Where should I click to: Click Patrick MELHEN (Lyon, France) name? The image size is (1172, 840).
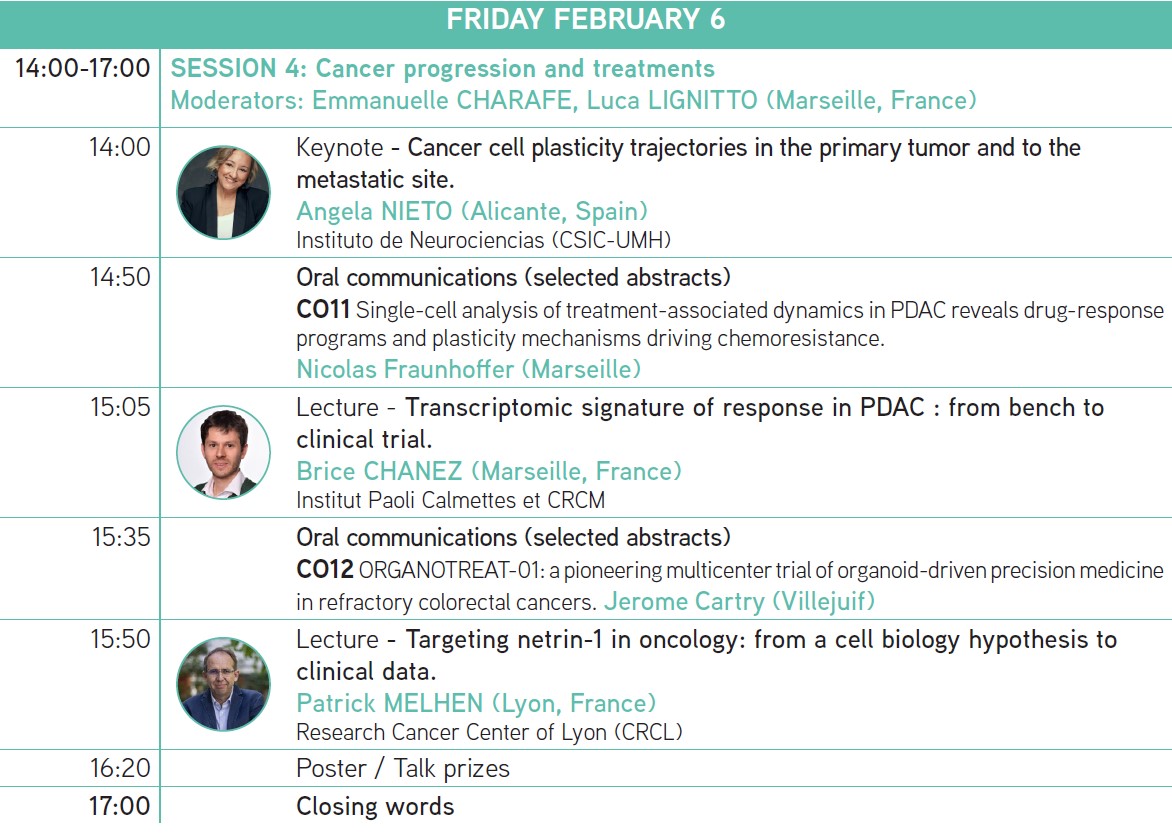476,703
